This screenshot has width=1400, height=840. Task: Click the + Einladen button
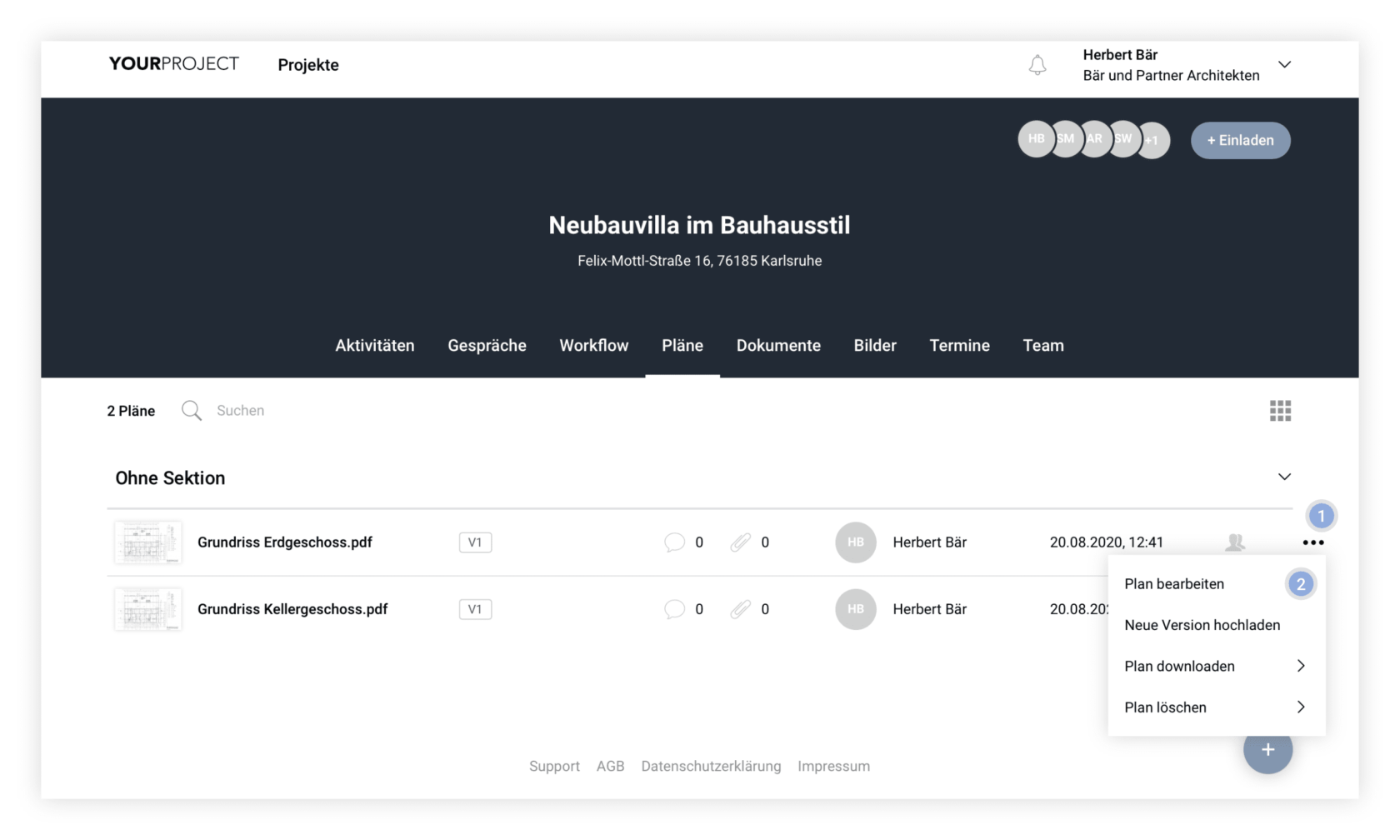click(1240, 140)
